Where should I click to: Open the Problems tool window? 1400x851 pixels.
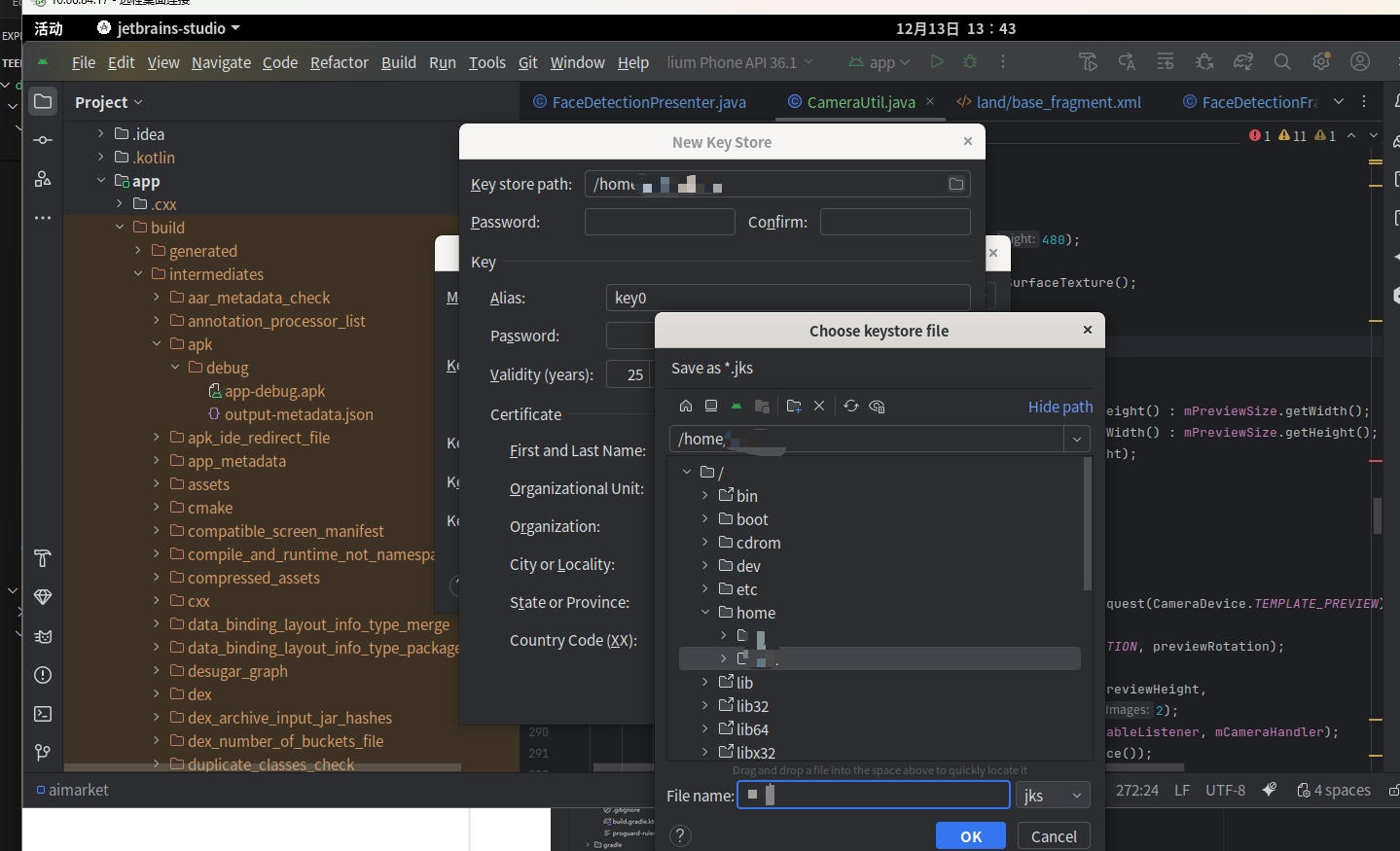pos(43,676)
